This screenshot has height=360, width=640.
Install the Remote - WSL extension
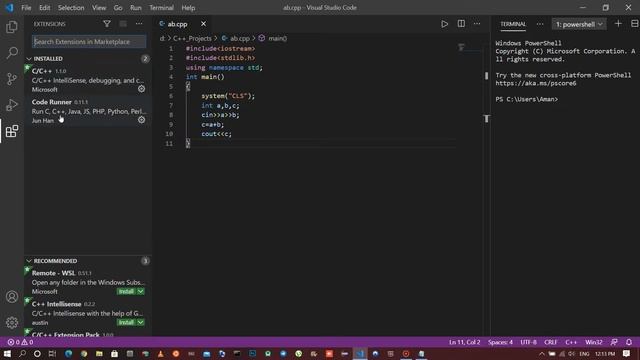pos(127,291)
